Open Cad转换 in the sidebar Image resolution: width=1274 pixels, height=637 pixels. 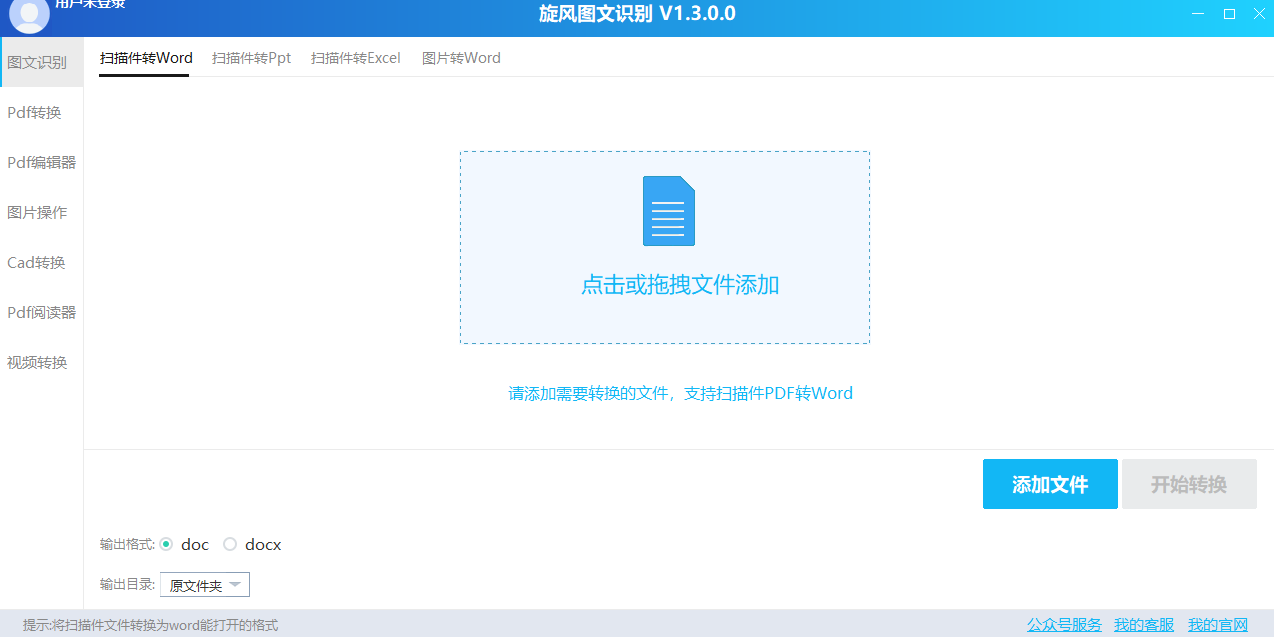coord(36,262)
